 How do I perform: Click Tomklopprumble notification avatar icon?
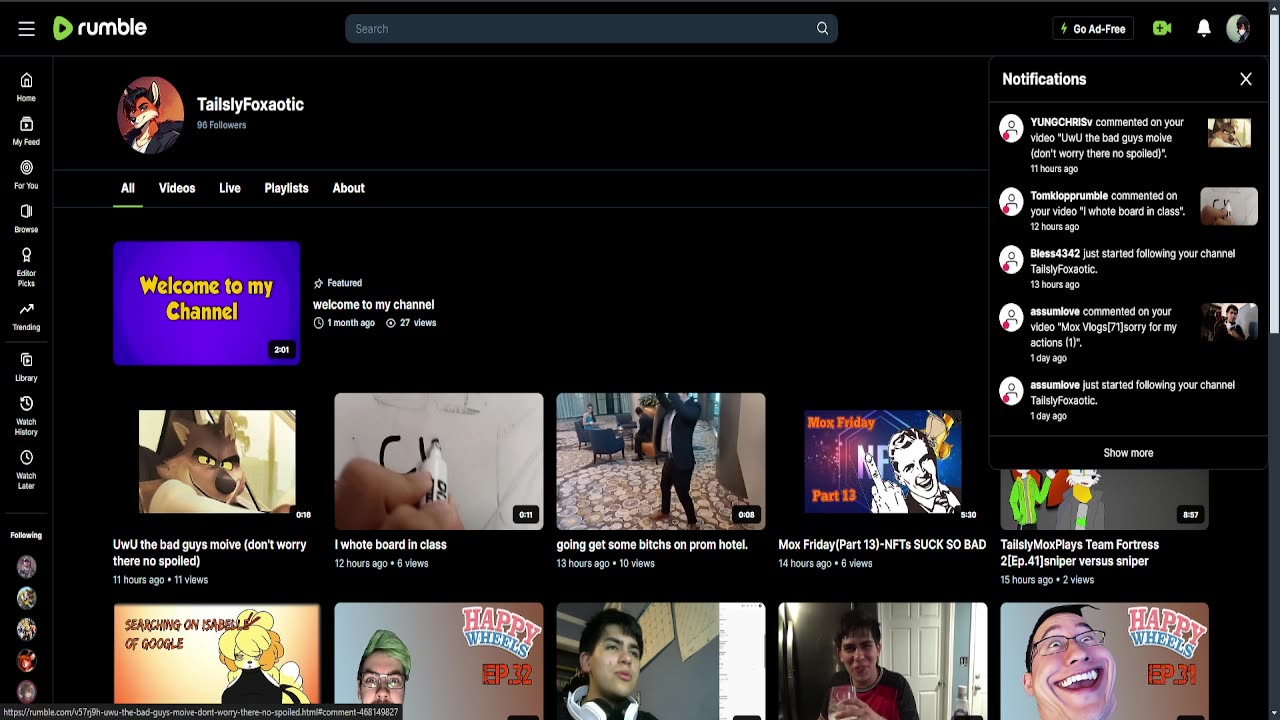(1011, 202)
